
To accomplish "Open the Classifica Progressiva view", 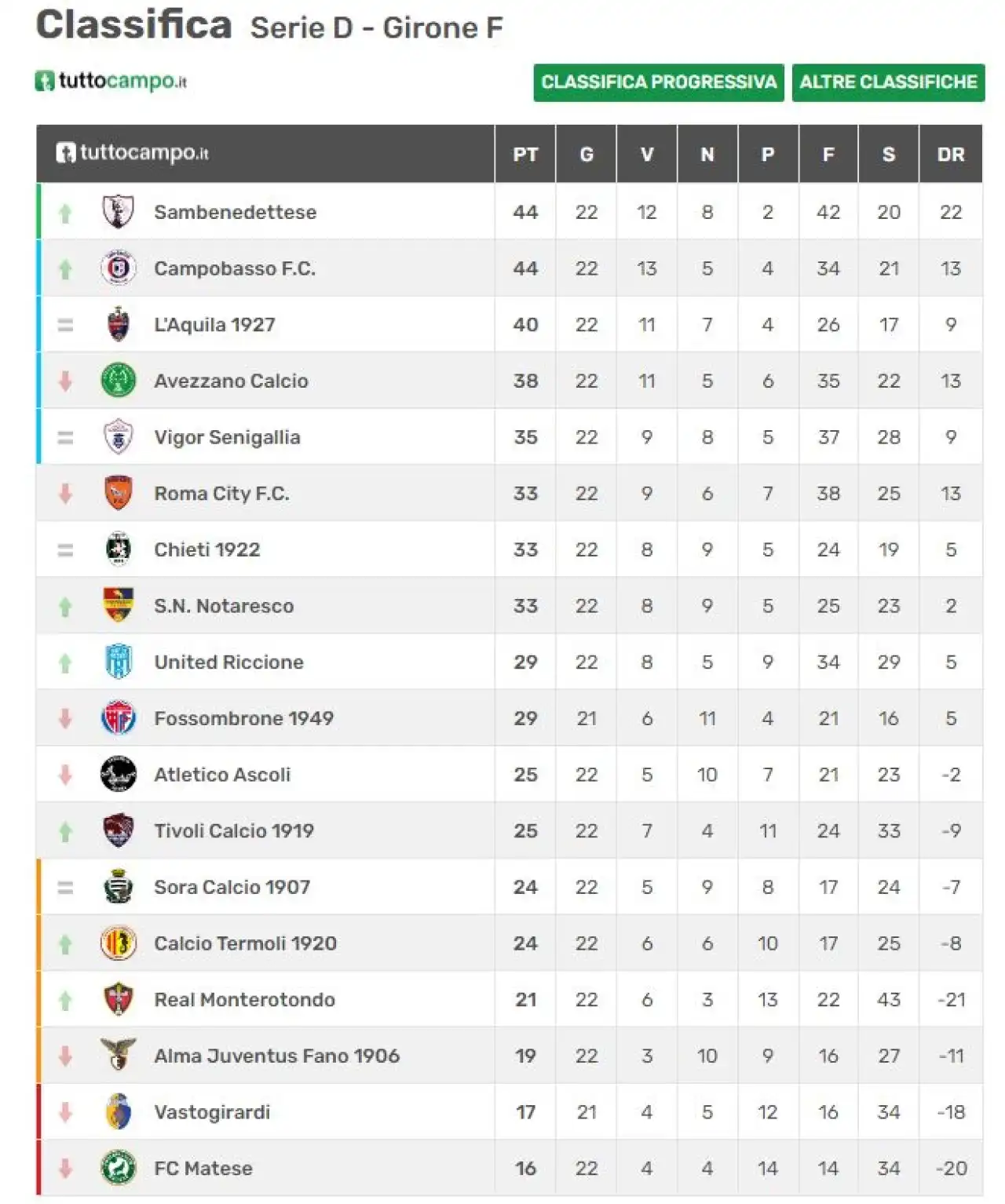I will 659,82.
